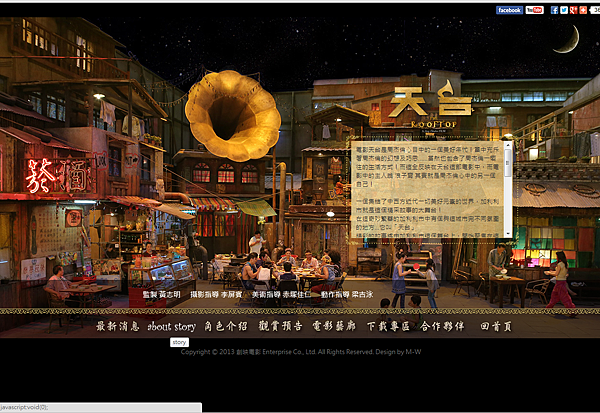This screenshot has height=413, width=600.
Task: Click the 美術指導 赤塚佳仁 credit text
Action: 281,295
